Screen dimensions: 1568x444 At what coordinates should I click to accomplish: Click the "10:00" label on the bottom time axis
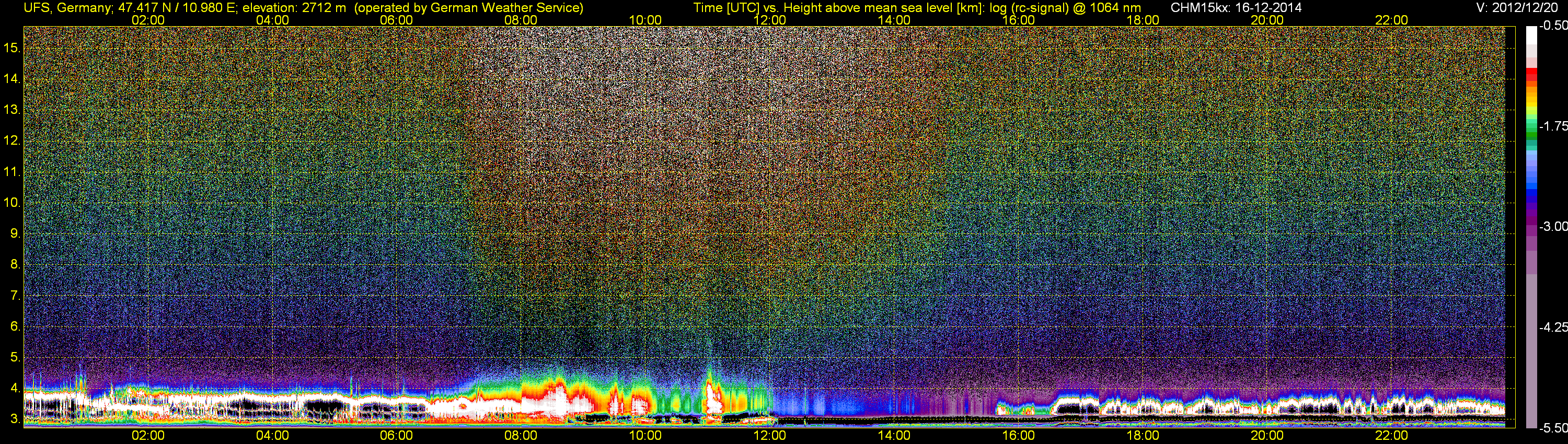point(645,436)
